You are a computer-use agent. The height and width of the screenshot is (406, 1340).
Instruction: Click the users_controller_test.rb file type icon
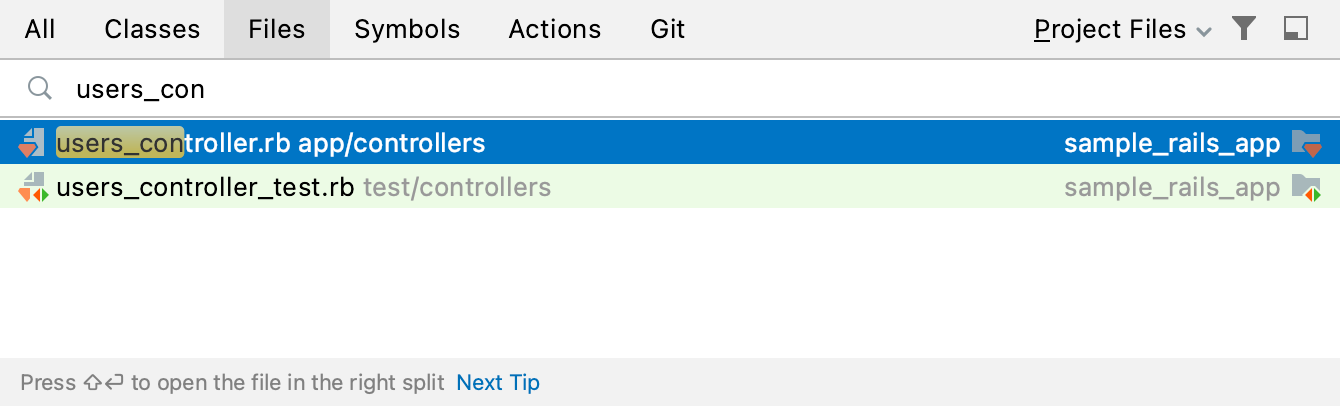tap(32, 187)
